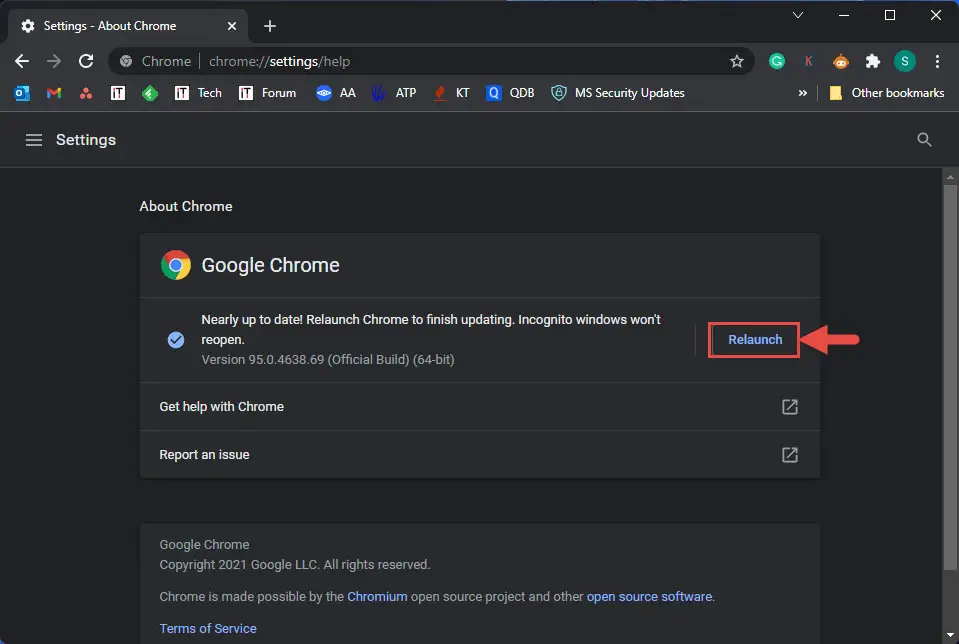Click the scrollbar down arrow
This screenshot has height=644, width=959.
pos(950,636)
